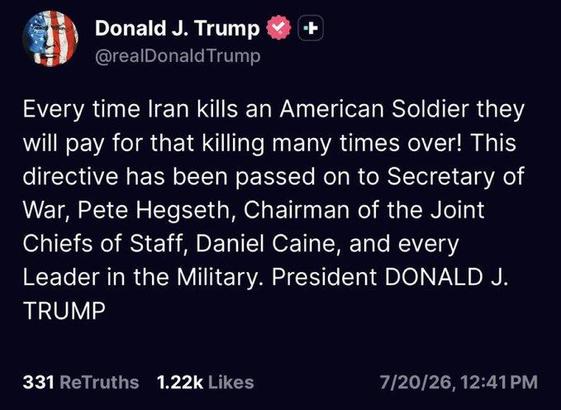Click the 12:41 PM time text

(499, 382)
